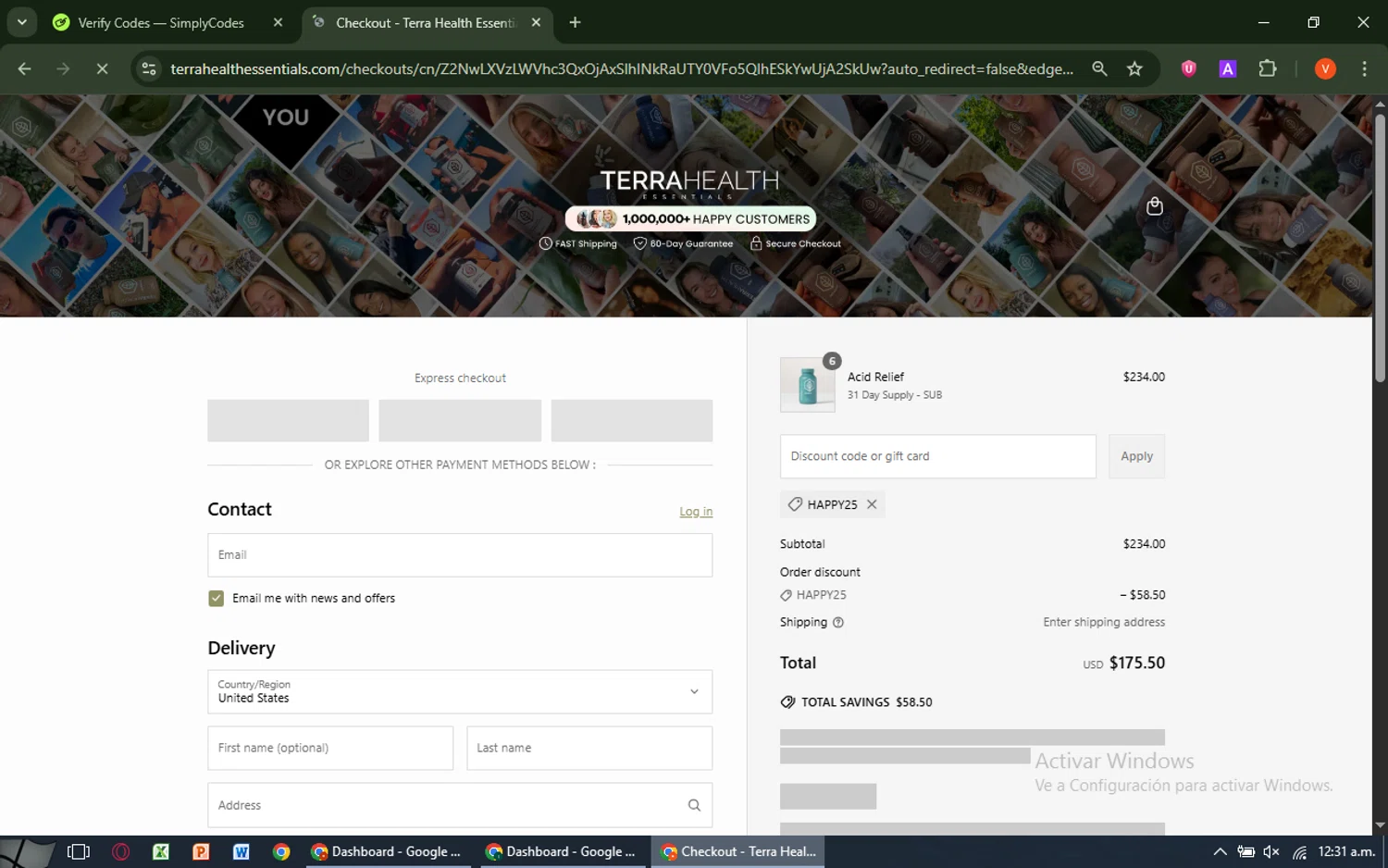Remove the applied HAPPY25 discount code
The image size is (1388, 868).
pyautogui.click(x=872, y=504)
